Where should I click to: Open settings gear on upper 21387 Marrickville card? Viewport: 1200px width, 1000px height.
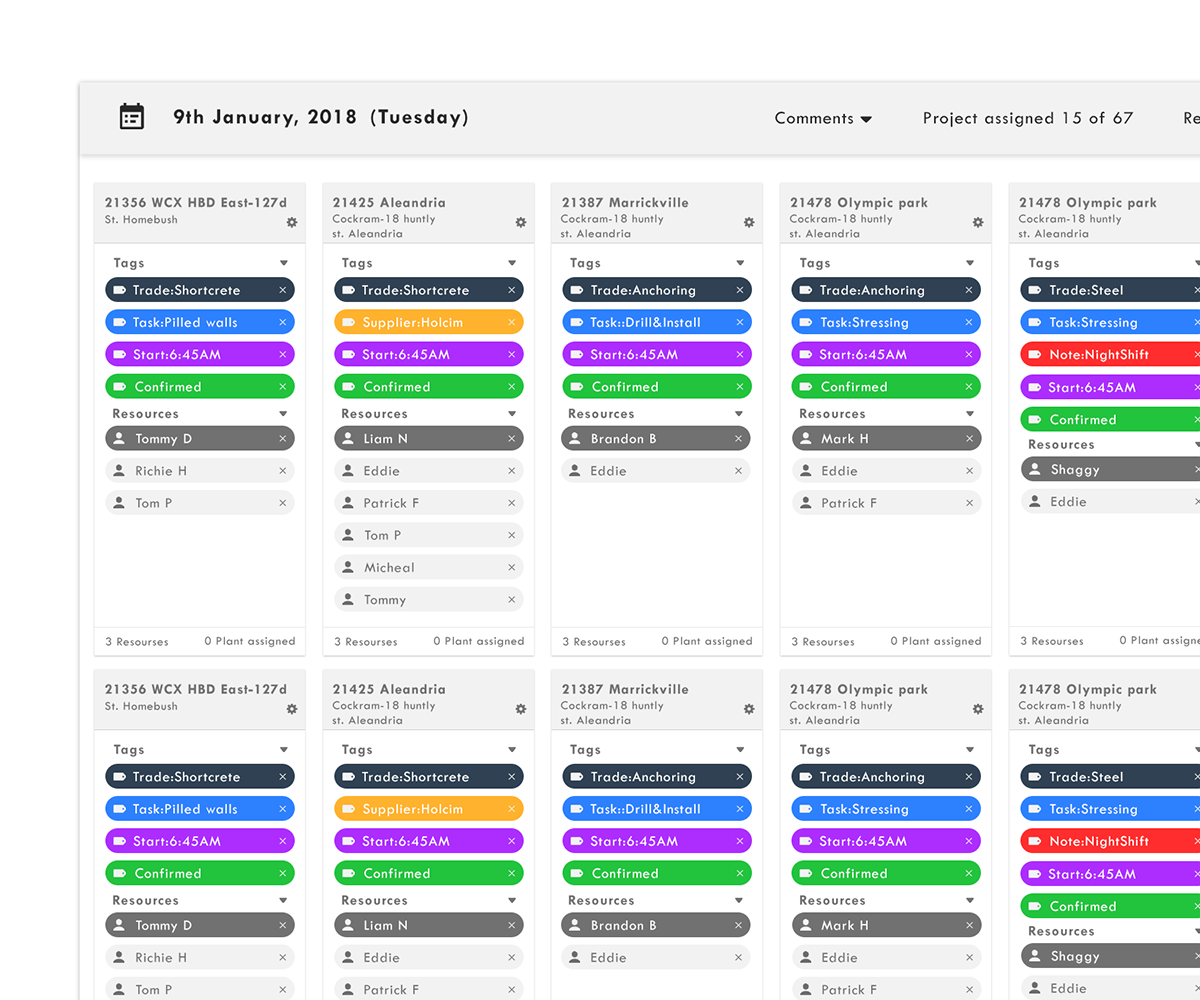pos(749,223)
